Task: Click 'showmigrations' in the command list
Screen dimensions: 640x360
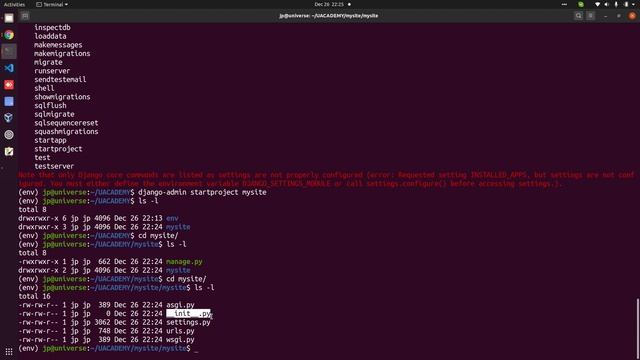Action: point(62,97)
